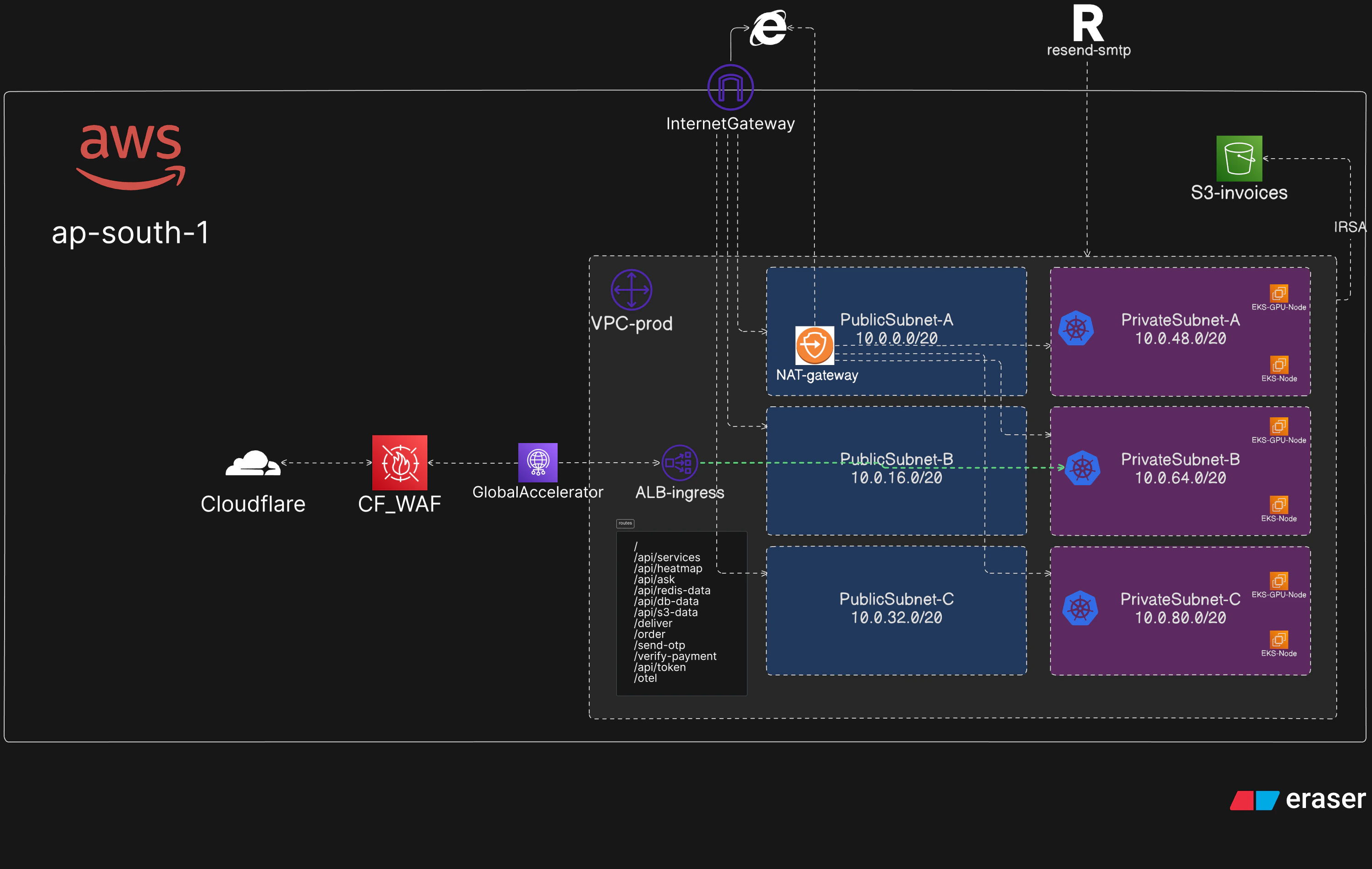Screen dimensions: 1372x869
Task: Select the CF_WAF firewall icon
Action: pyautogui.click(x=399, y=462)
